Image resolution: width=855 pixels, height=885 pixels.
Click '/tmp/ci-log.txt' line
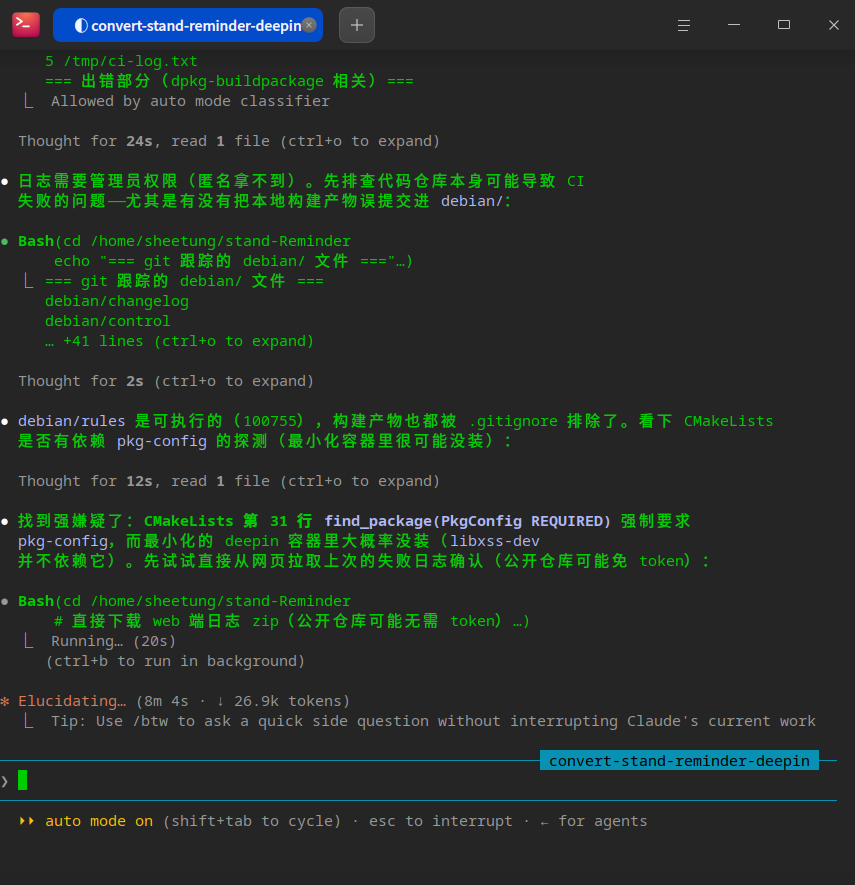click(121, 61)
